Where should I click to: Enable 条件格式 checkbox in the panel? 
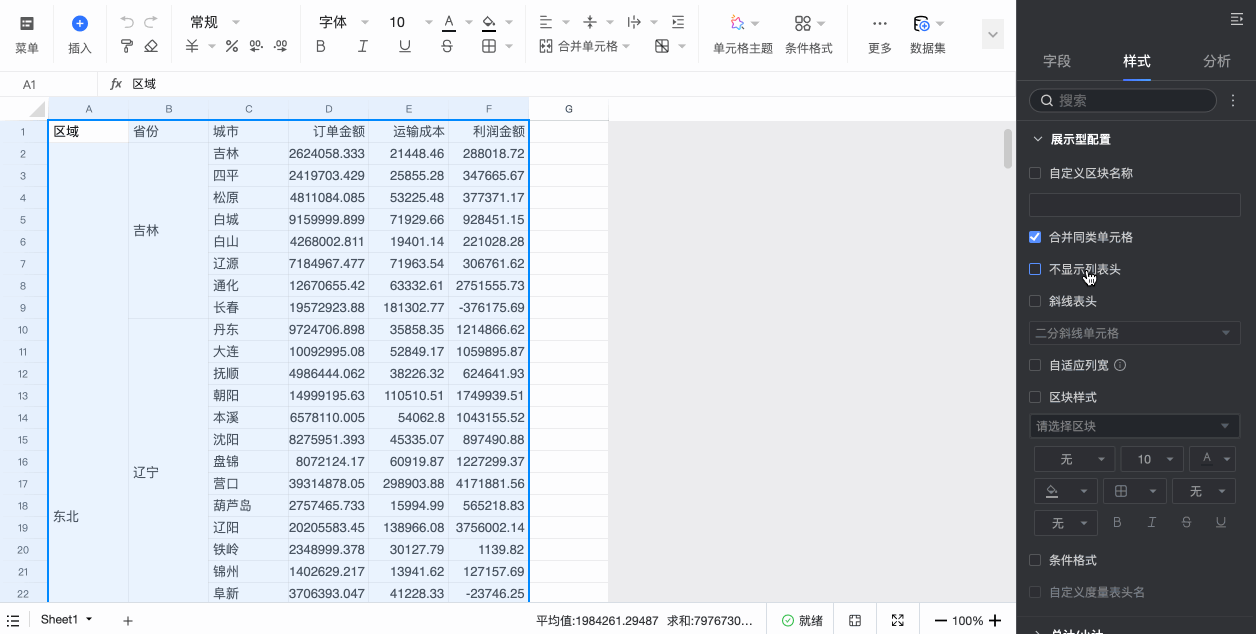1035,560
